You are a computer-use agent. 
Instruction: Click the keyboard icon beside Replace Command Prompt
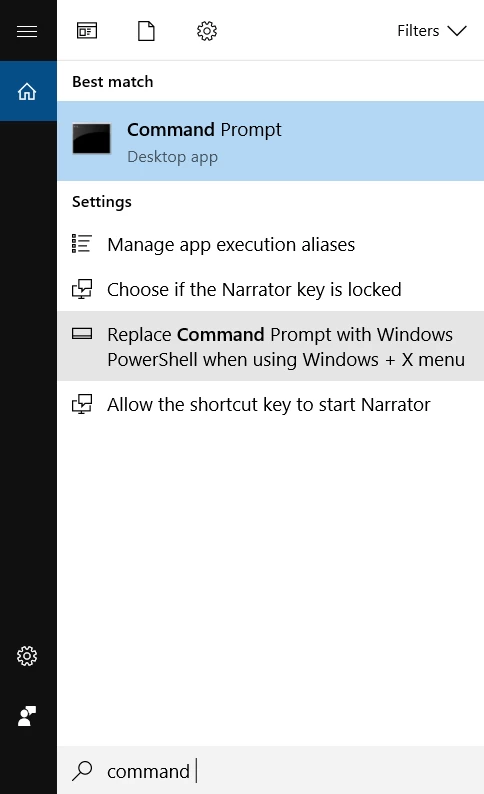(82, 333)
